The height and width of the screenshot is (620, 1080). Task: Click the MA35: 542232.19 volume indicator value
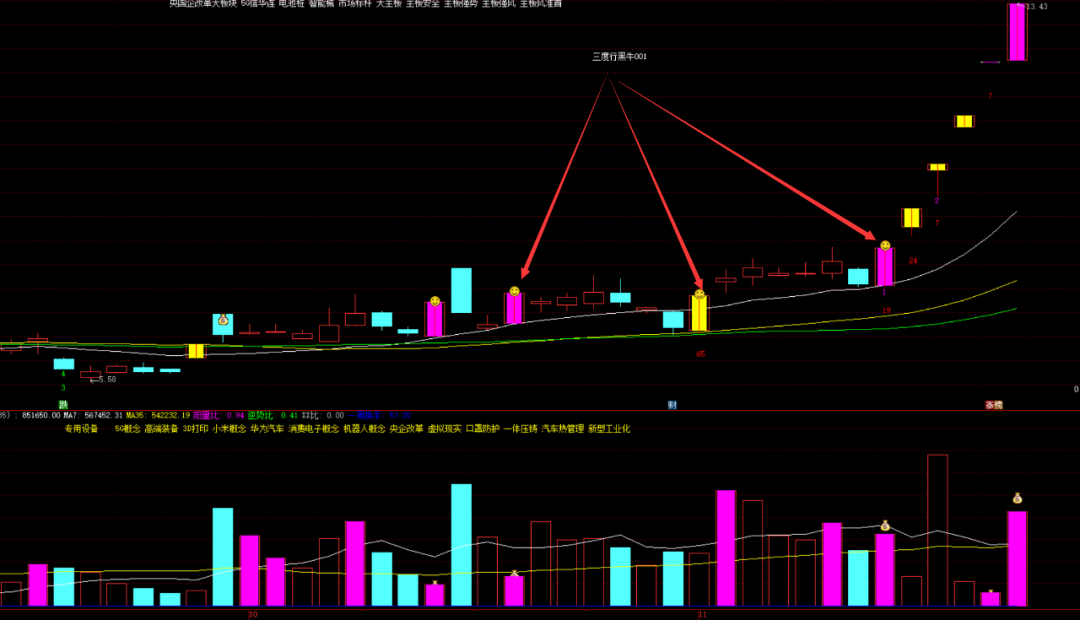pos(158,415)
